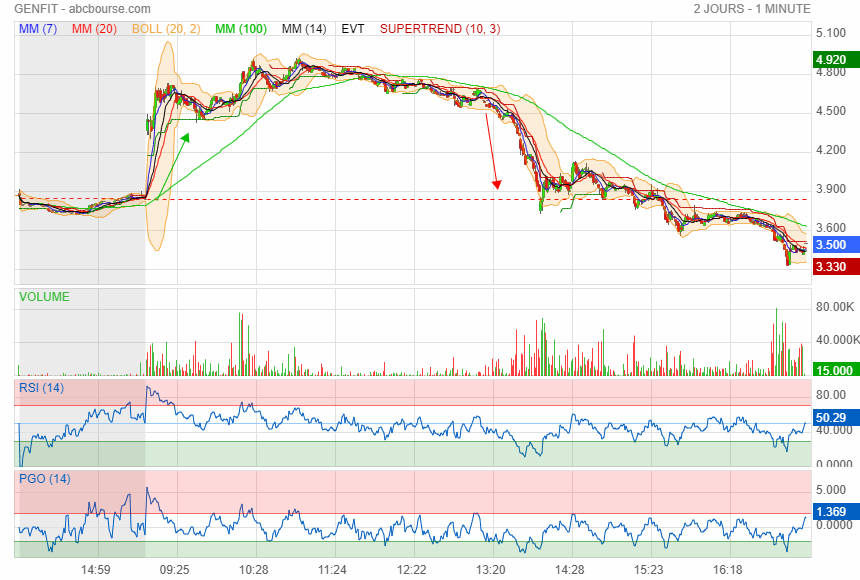This screenshot has width=860, height=580.
Task: Click the GENFIT - abcbourse.com chart title
Action: [x=82, y=9]
